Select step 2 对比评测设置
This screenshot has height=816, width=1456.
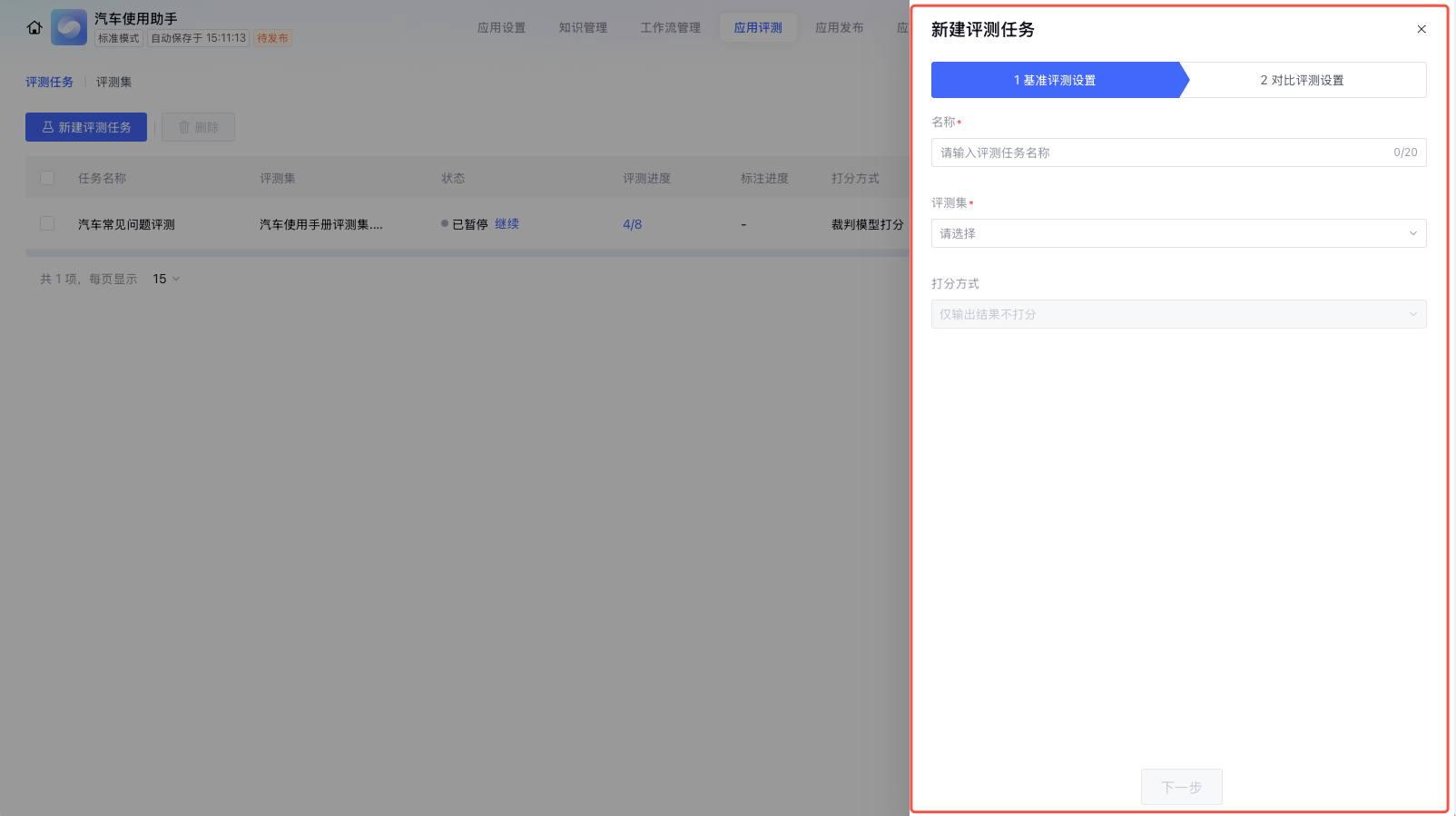(x=1302, y=80)
